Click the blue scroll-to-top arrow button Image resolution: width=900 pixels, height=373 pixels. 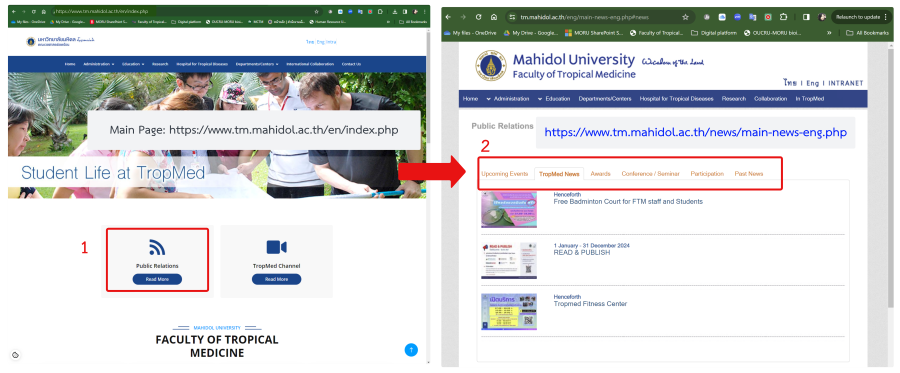pos(411,349)
